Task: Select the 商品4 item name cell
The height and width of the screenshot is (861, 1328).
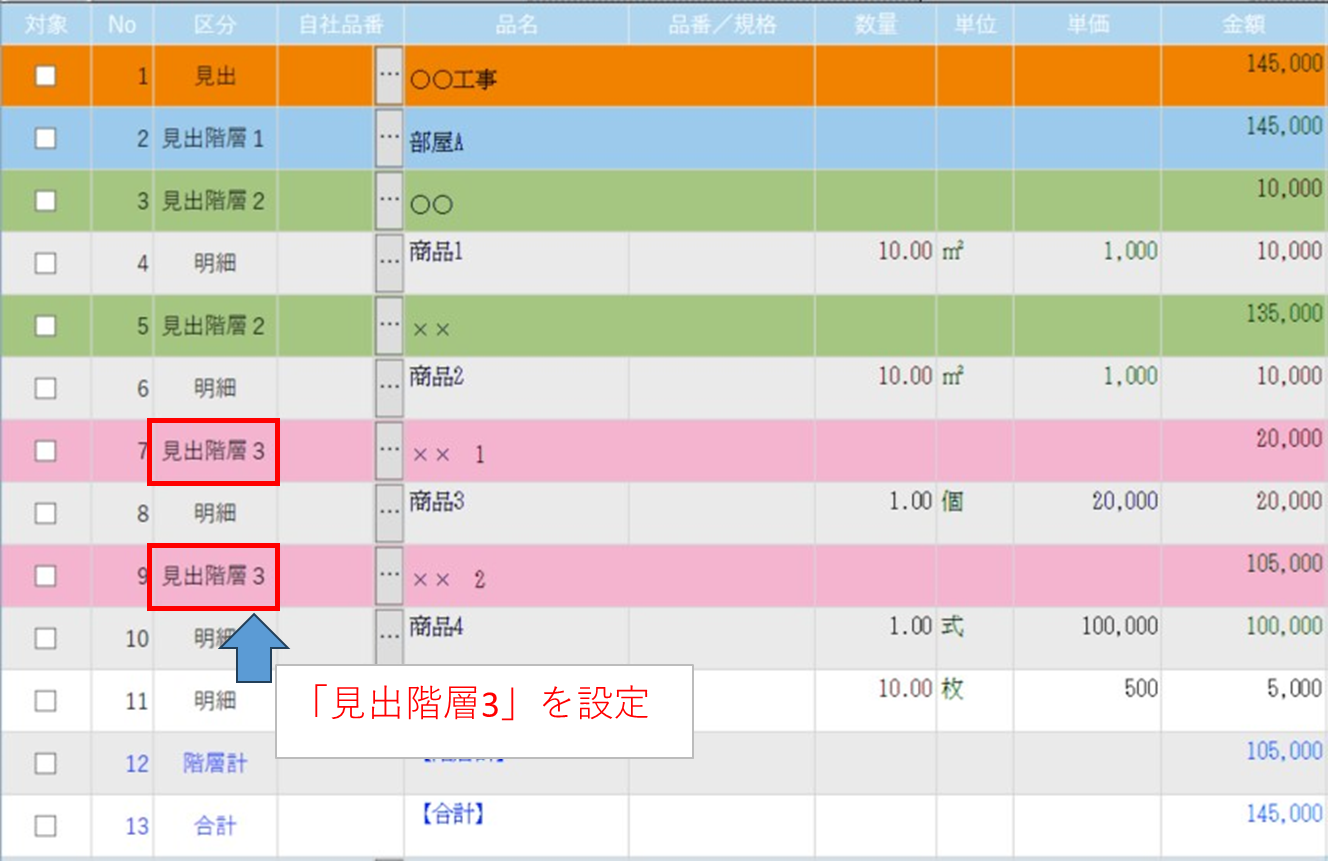Action: pyautogui.click(x=516, y=638)
